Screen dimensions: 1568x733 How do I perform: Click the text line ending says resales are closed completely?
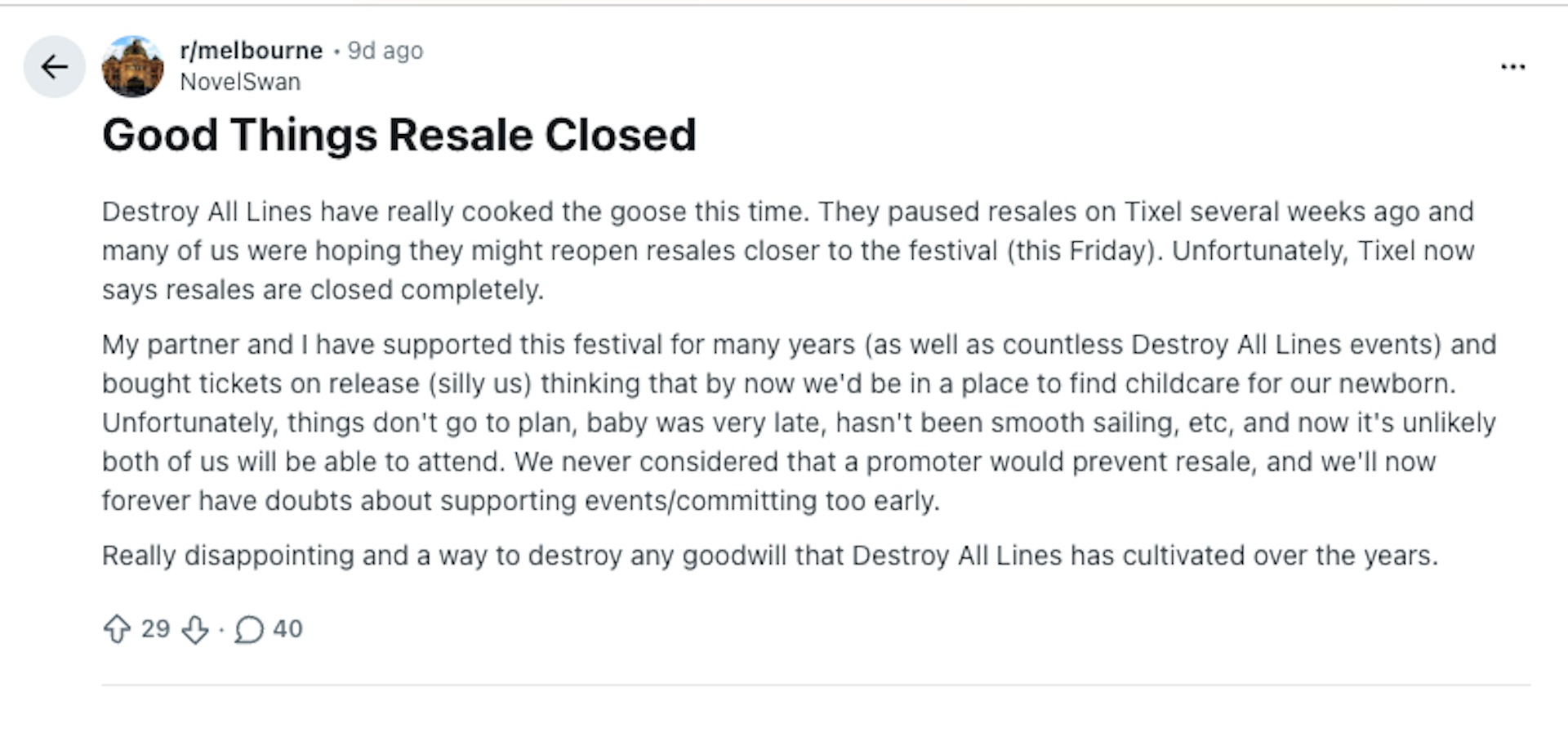click(x=323, y=290)
